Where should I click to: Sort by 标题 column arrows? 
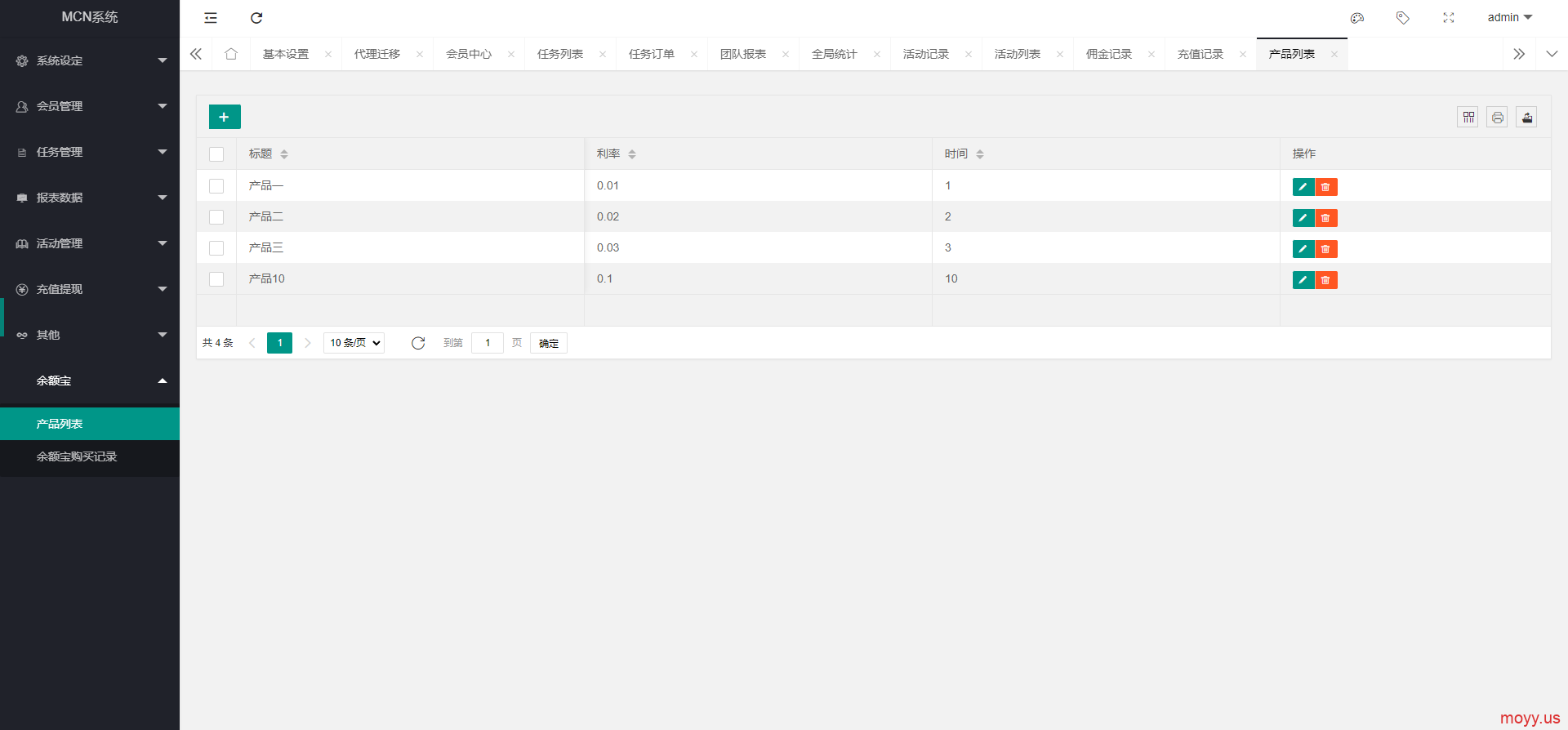click(284, 154)
